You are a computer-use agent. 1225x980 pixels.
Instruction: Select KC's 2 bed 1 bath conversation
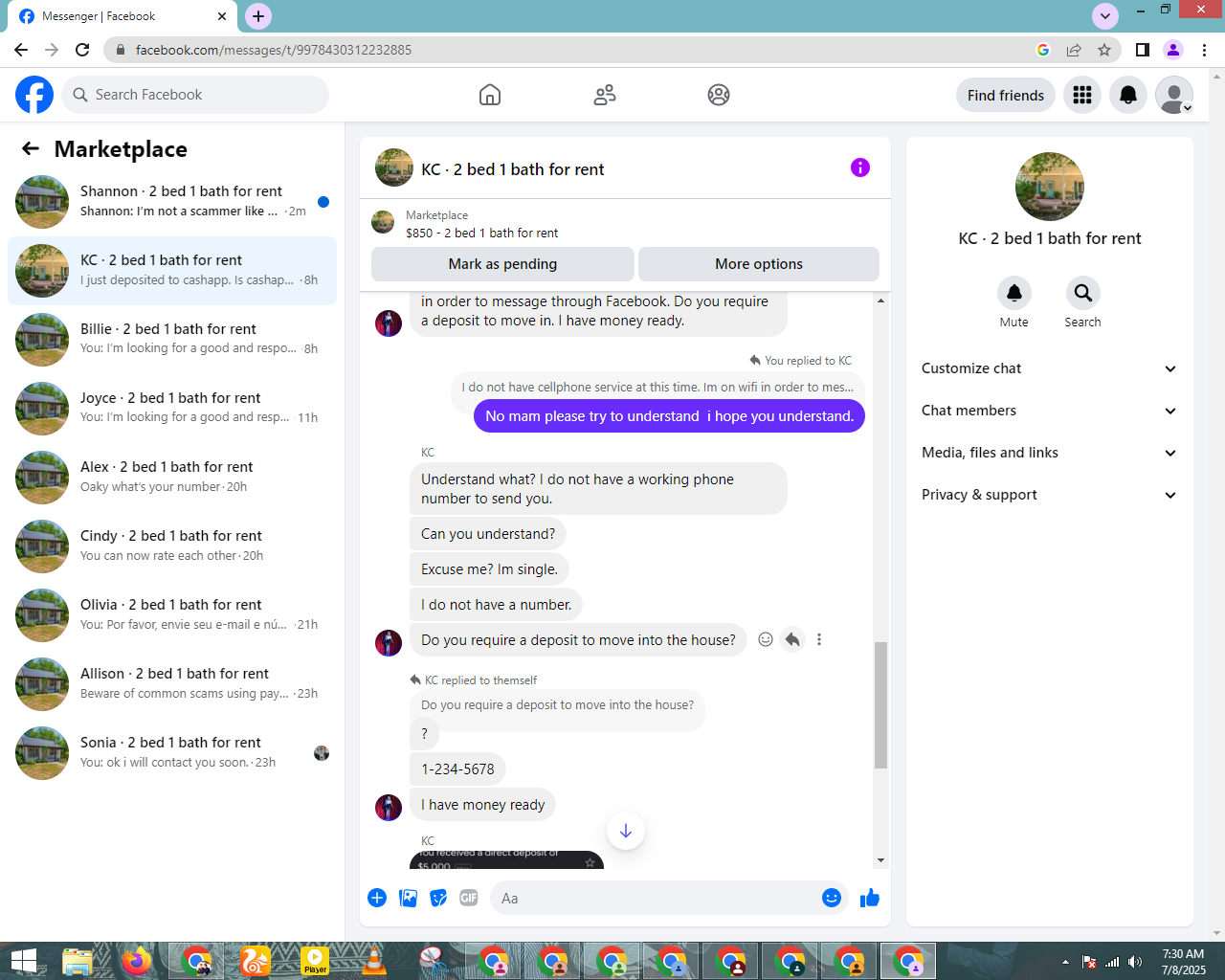[x=172, y=271]
